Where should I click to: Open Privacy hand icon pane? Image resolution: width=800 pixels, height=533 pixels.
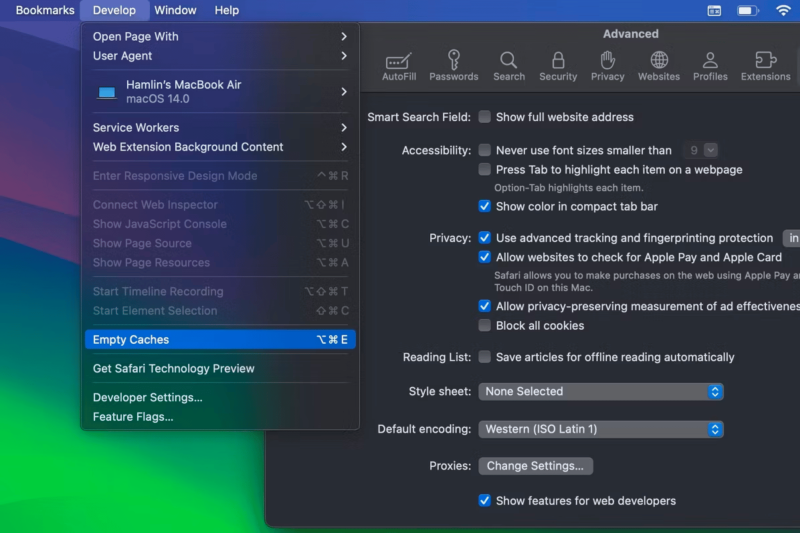click(607, 66)
